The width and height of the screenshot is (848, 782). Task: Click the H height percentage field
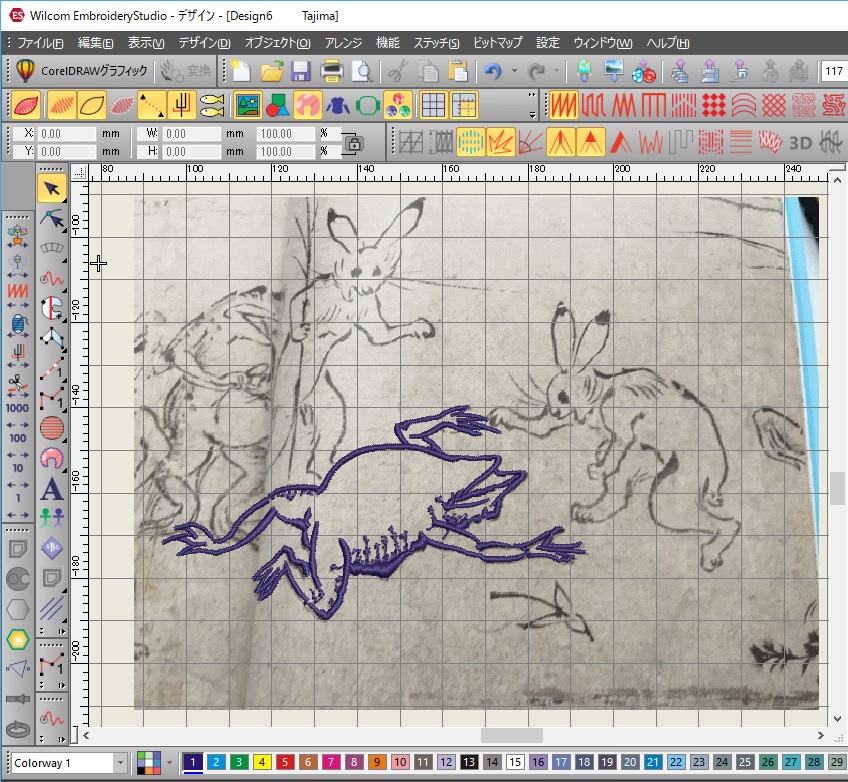287,151
